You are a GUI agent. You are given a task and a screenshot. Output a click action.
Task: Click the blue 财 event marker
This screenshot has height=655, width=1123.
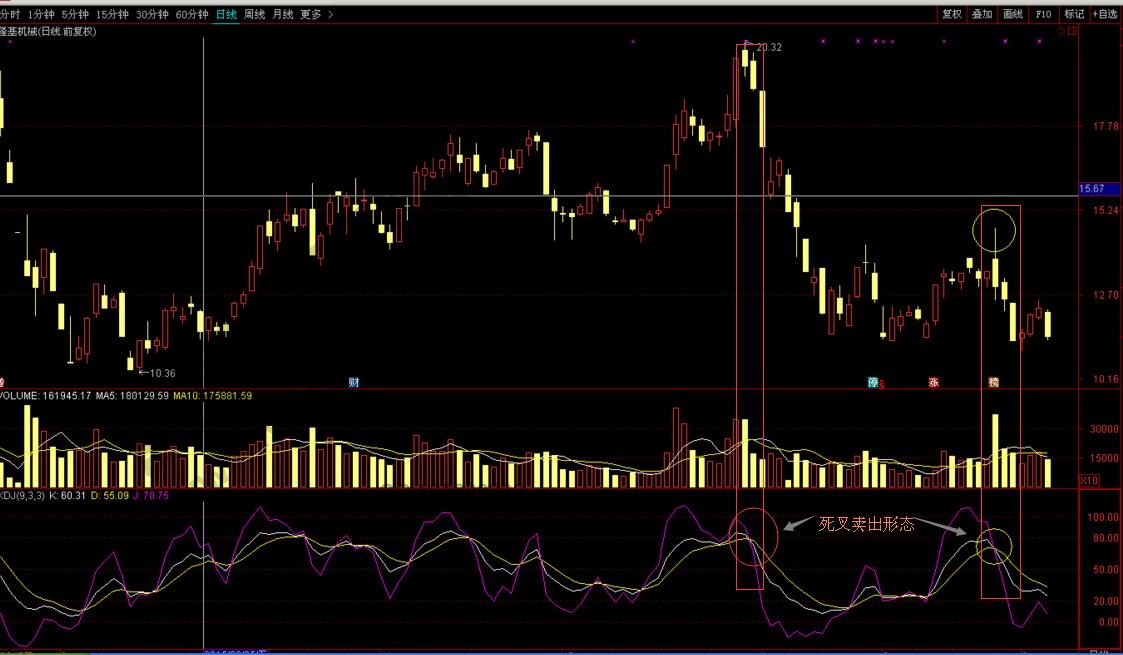(x=353, y=382)
